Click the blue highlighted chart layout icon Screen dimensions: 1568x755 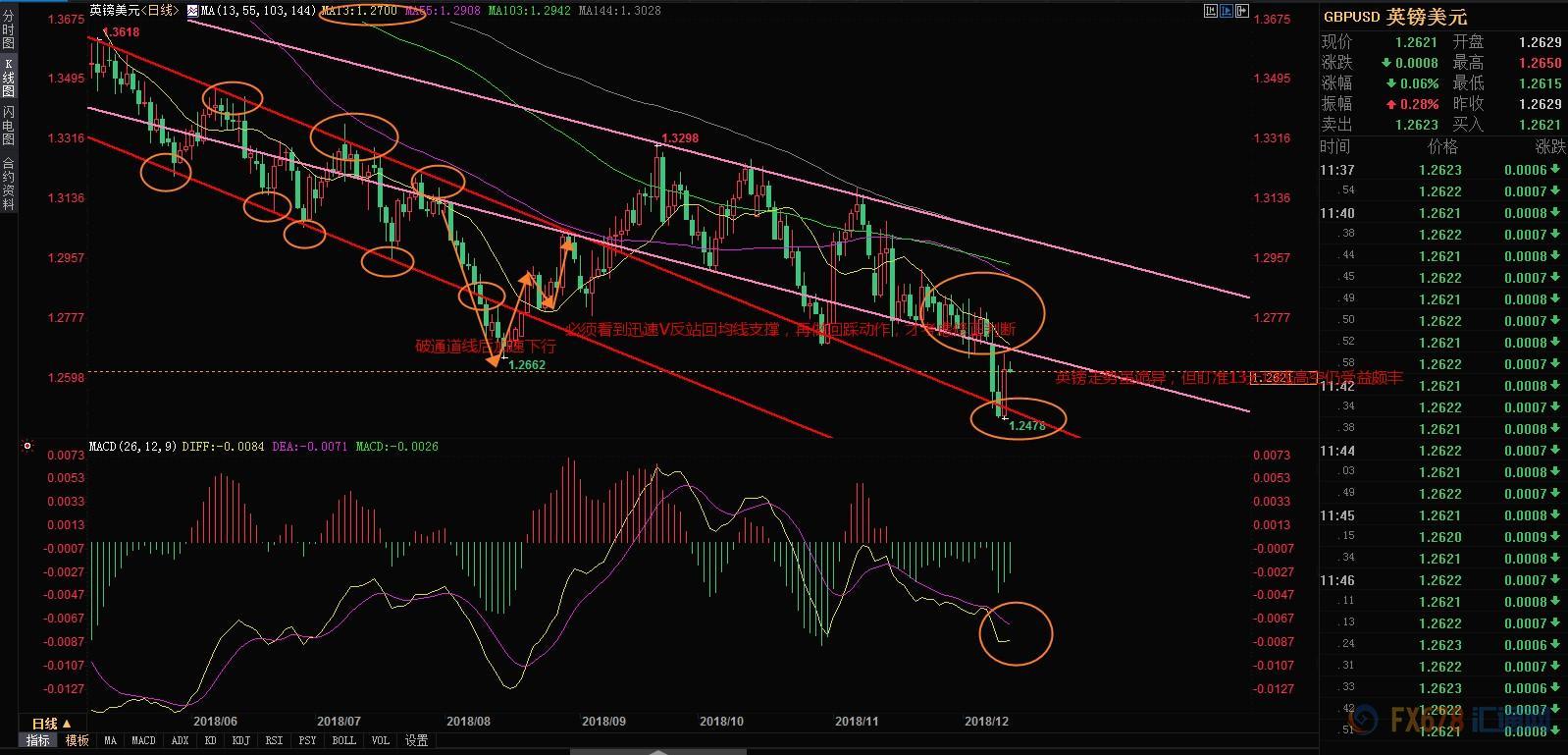[x=1227, y=11]
